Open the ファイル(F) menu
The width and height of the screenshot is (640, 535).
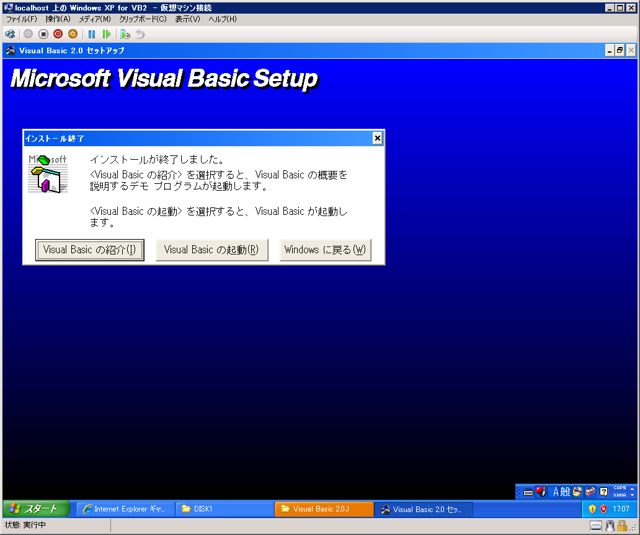[21, 19]
